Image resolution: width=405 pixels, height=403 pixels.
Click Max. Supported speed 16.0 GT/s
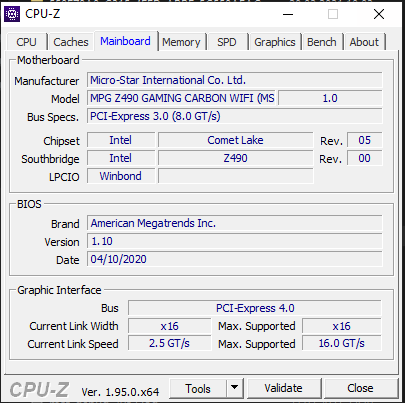(x=342, y=343)
